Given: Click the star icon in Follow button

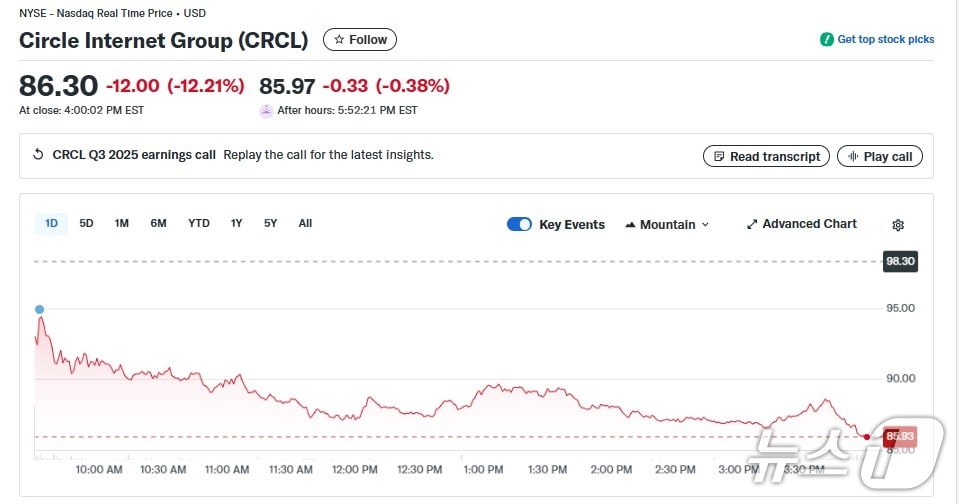Looking at the screenshot, I should click(x=339, y=40).
